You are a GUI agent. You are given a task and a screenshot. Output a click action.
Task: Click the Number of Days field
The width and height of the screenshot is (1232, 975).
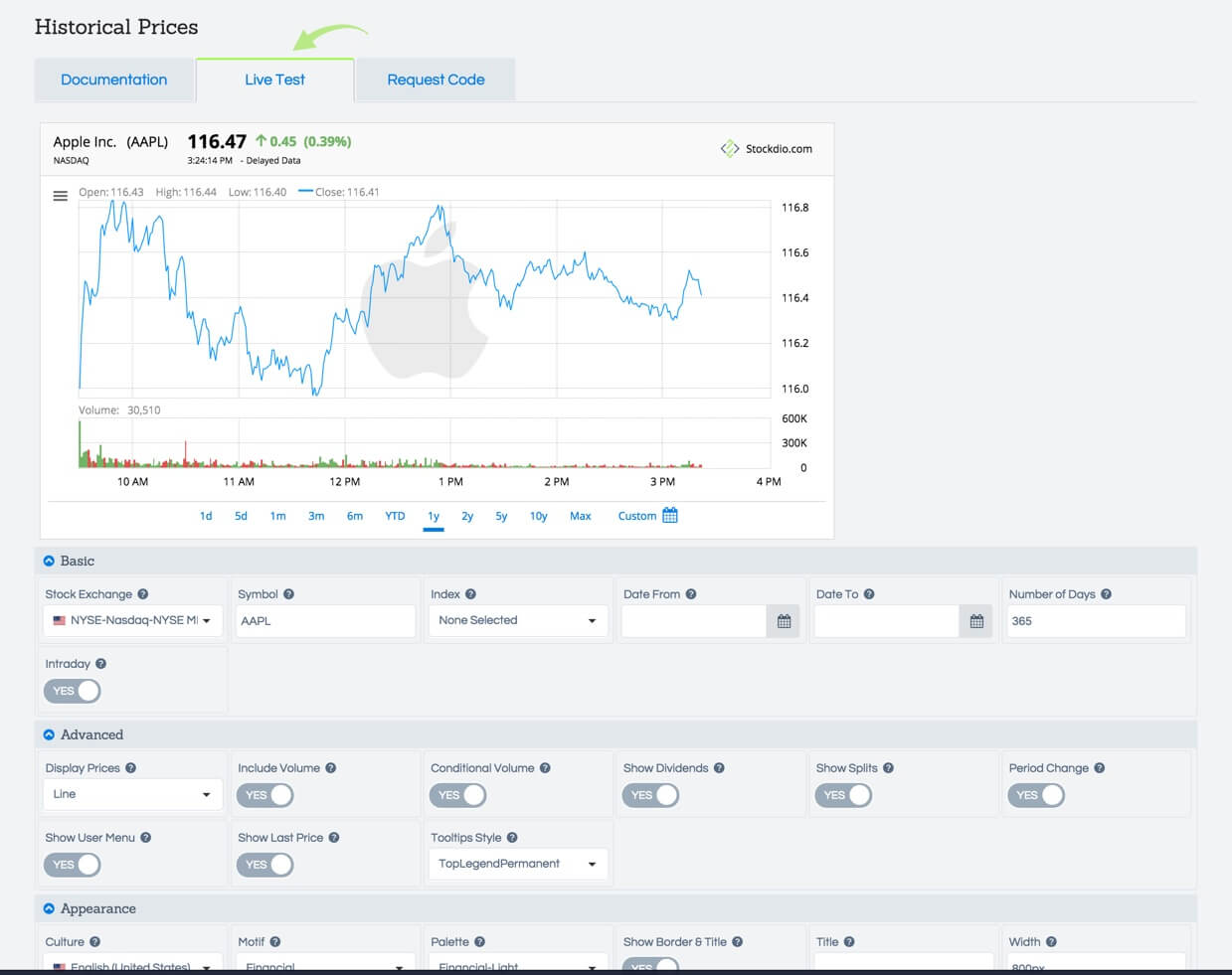[x=1096, y=621]
